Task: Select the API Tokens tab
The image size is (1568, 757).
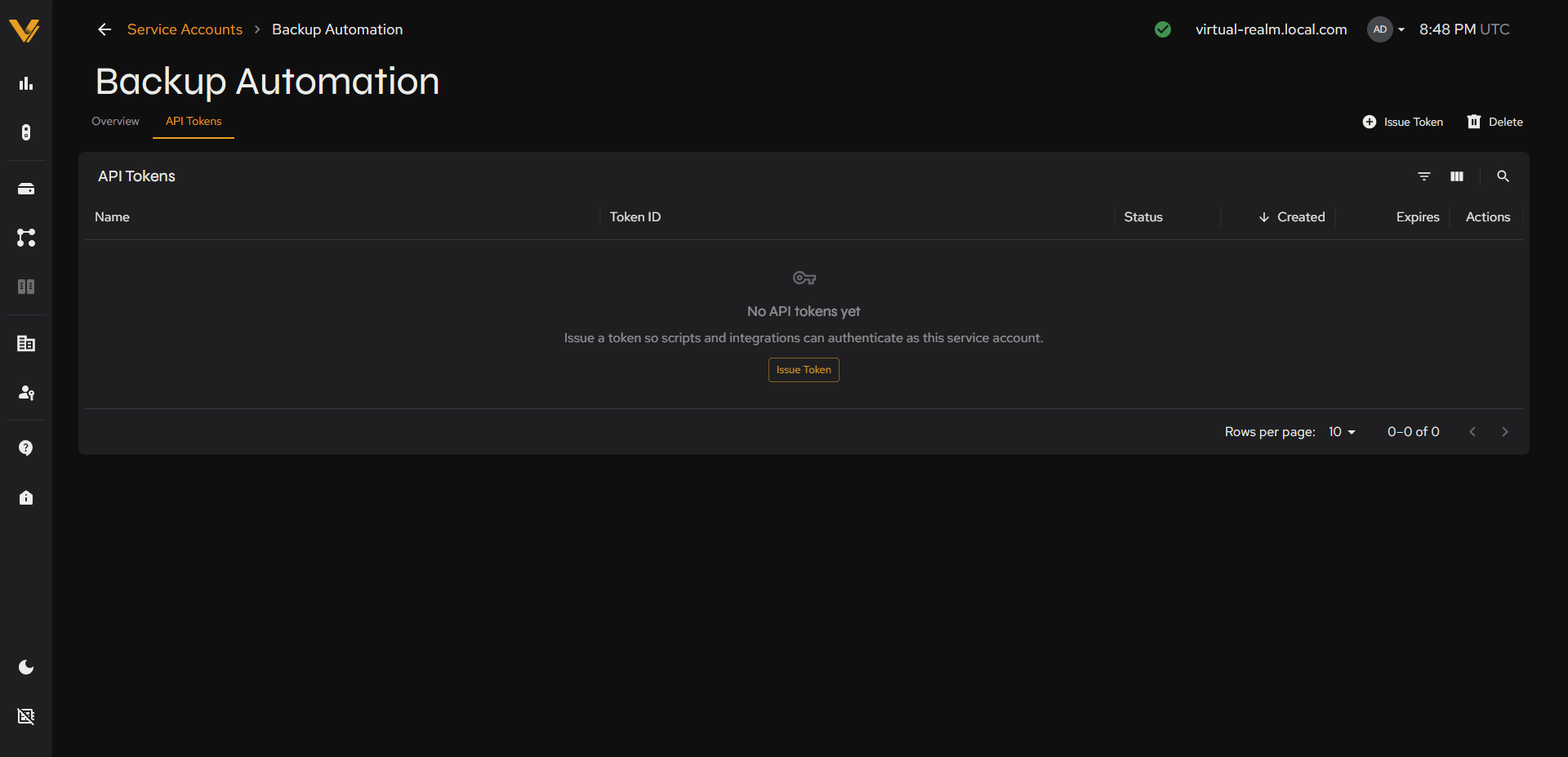Action: 194,122
